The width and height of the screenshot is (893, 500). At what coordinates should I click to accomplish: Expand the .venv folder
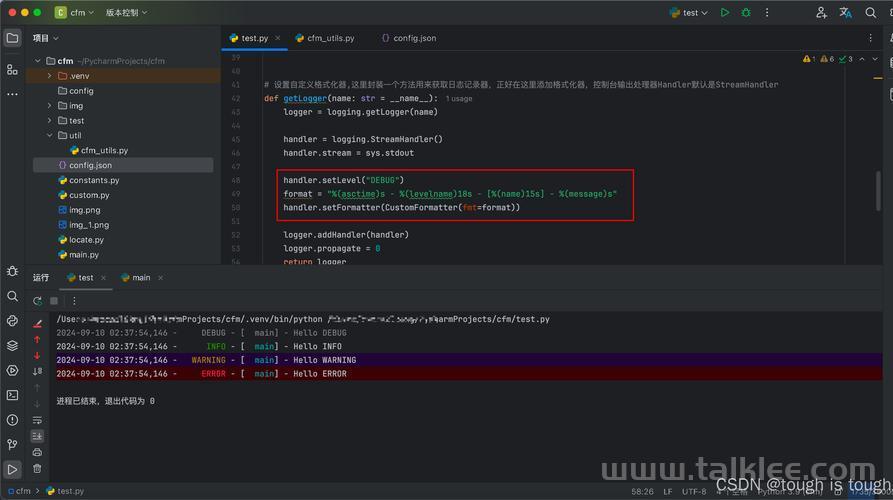[50, 76]
